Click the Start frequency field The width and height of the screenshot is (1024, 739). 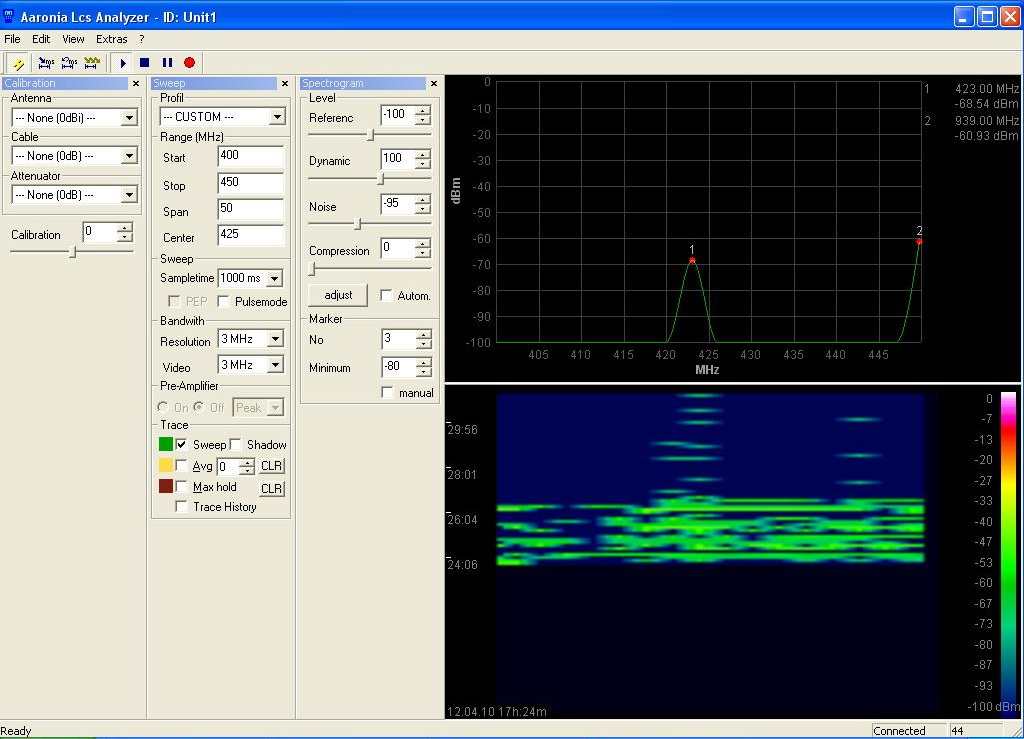tap(251, 157)
